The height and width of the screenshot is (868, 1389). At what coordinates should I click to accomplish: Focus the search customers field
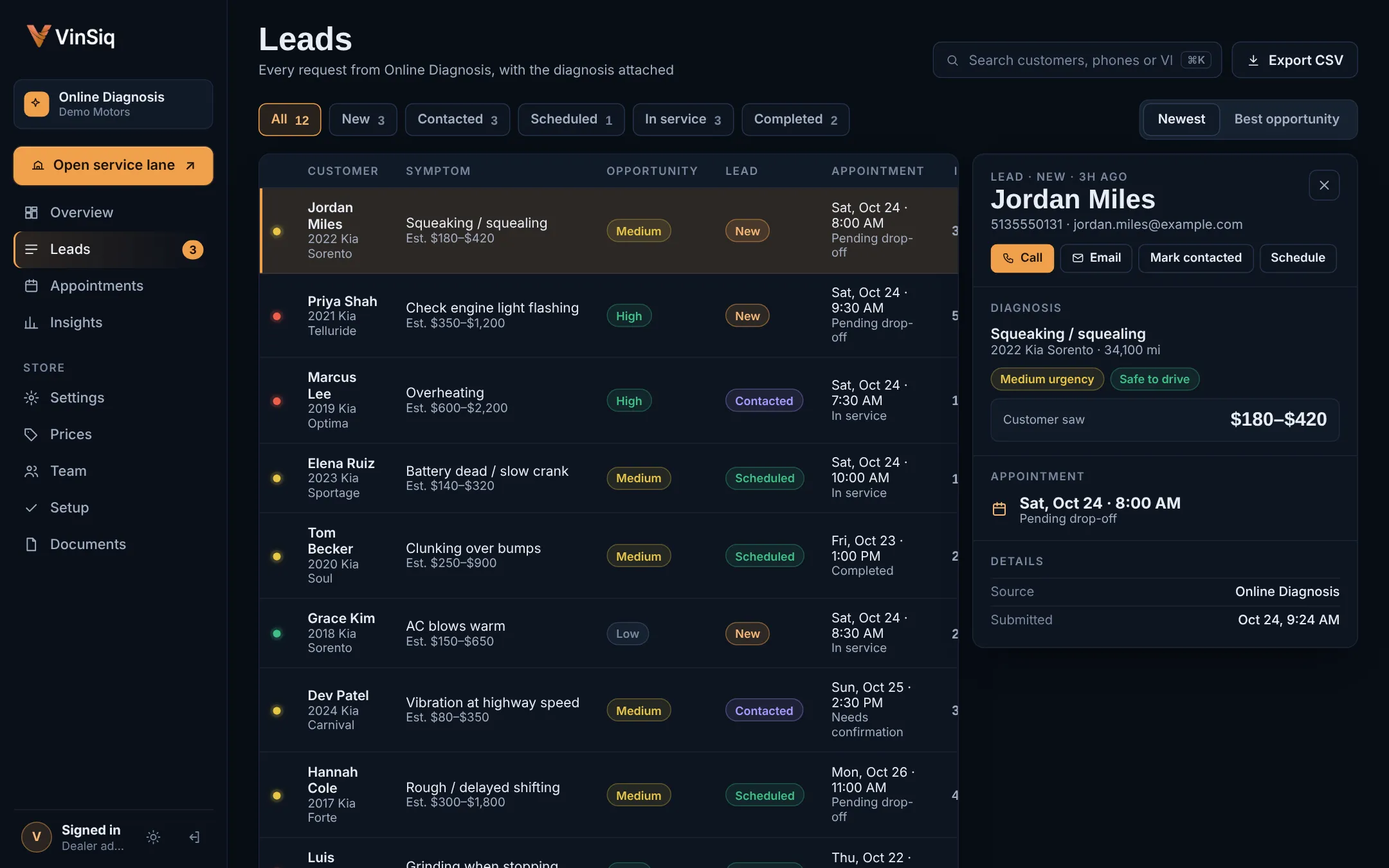pos(1076,60)
